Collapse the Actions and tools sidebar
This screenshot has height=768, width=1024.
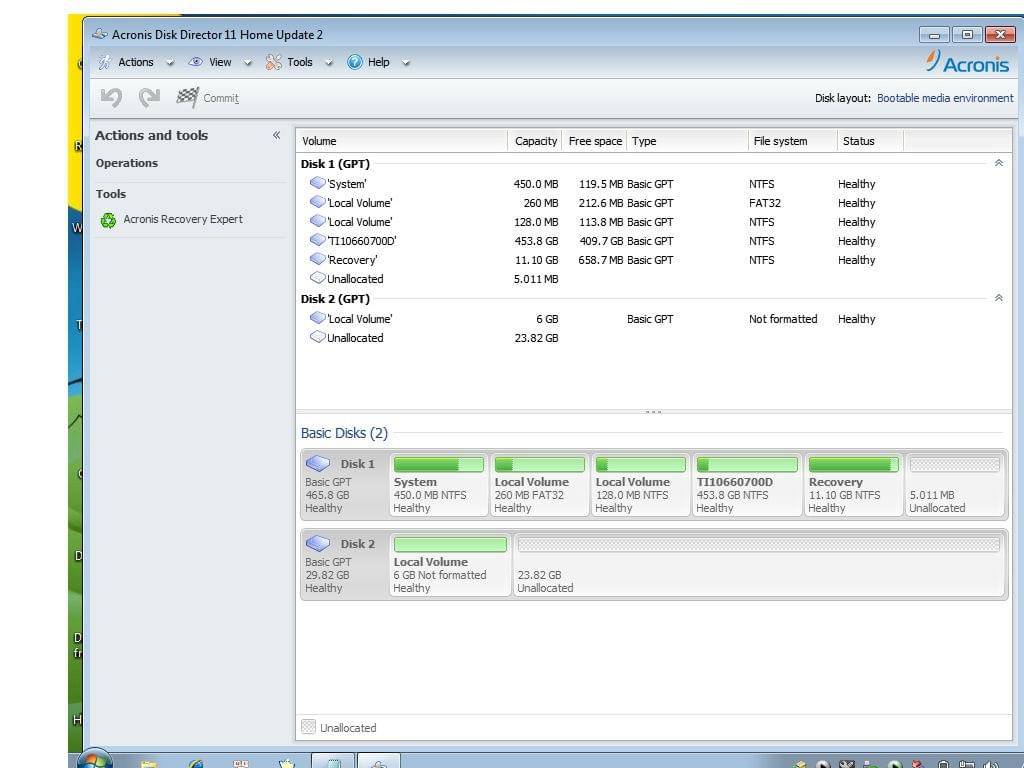pyautogui.click(x=276, y=135)
